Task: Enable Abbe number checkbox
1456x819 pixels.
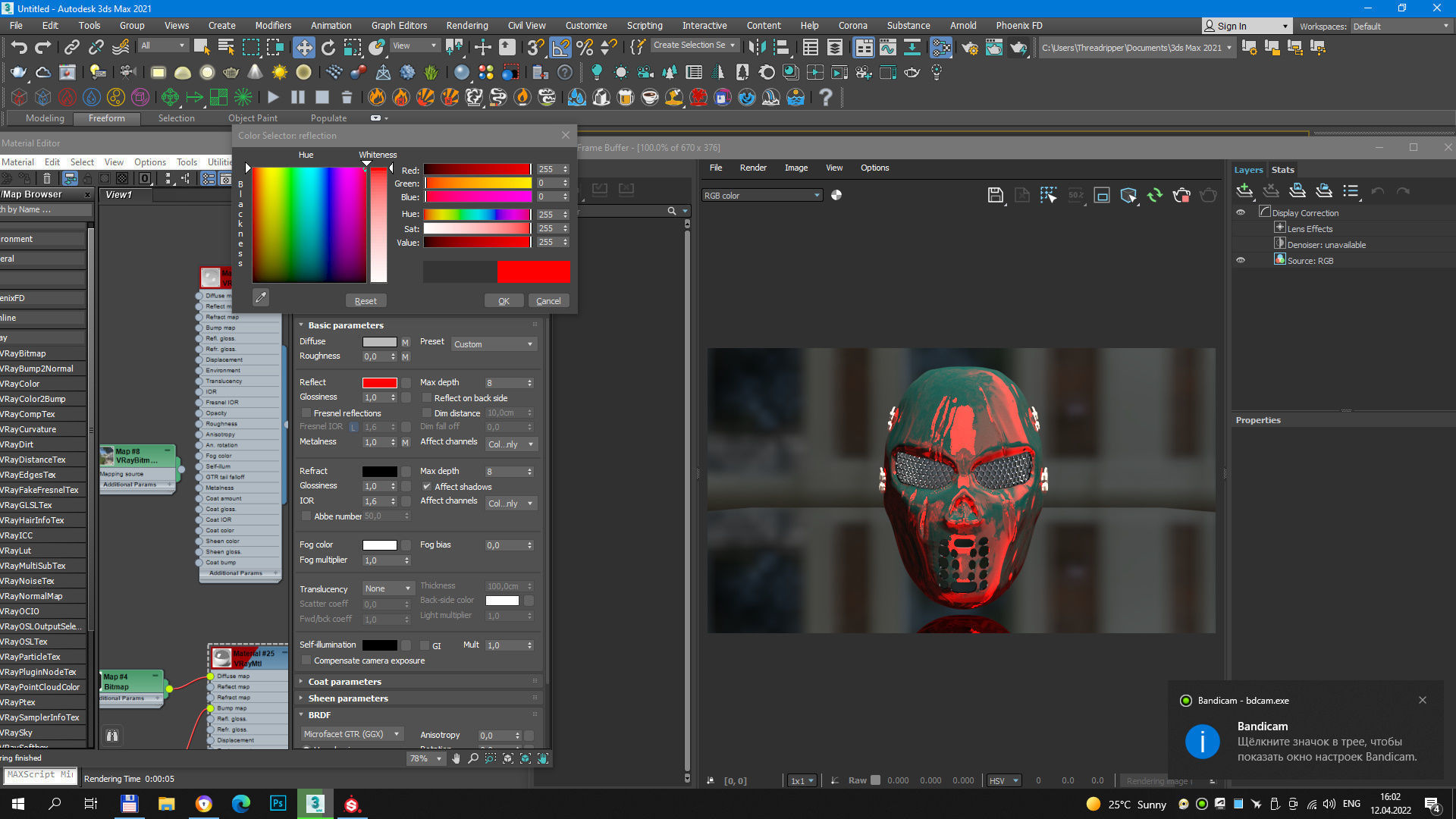Action: (306, 516)
